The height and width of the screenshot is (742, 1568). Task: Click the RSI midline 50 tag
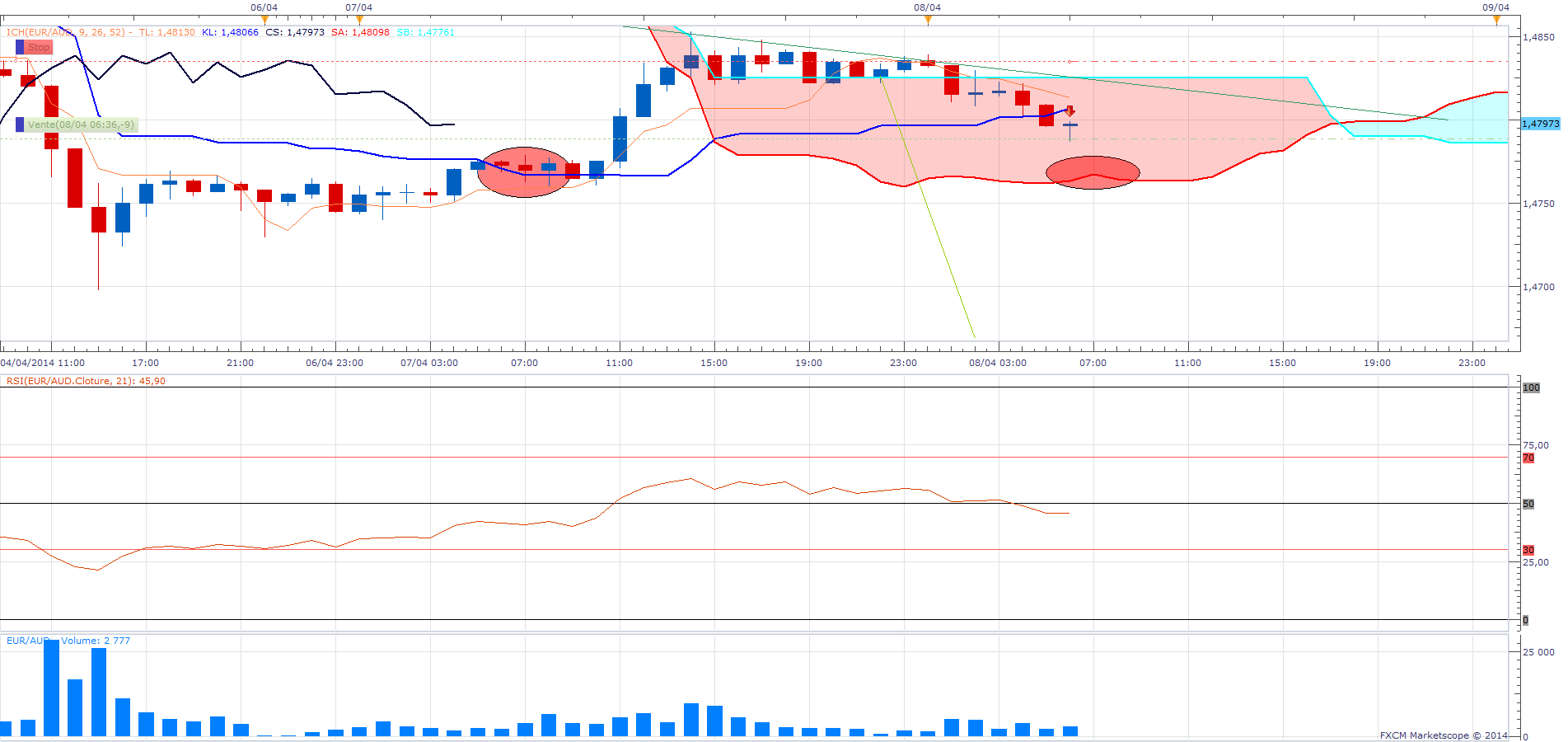[1528, 504]
